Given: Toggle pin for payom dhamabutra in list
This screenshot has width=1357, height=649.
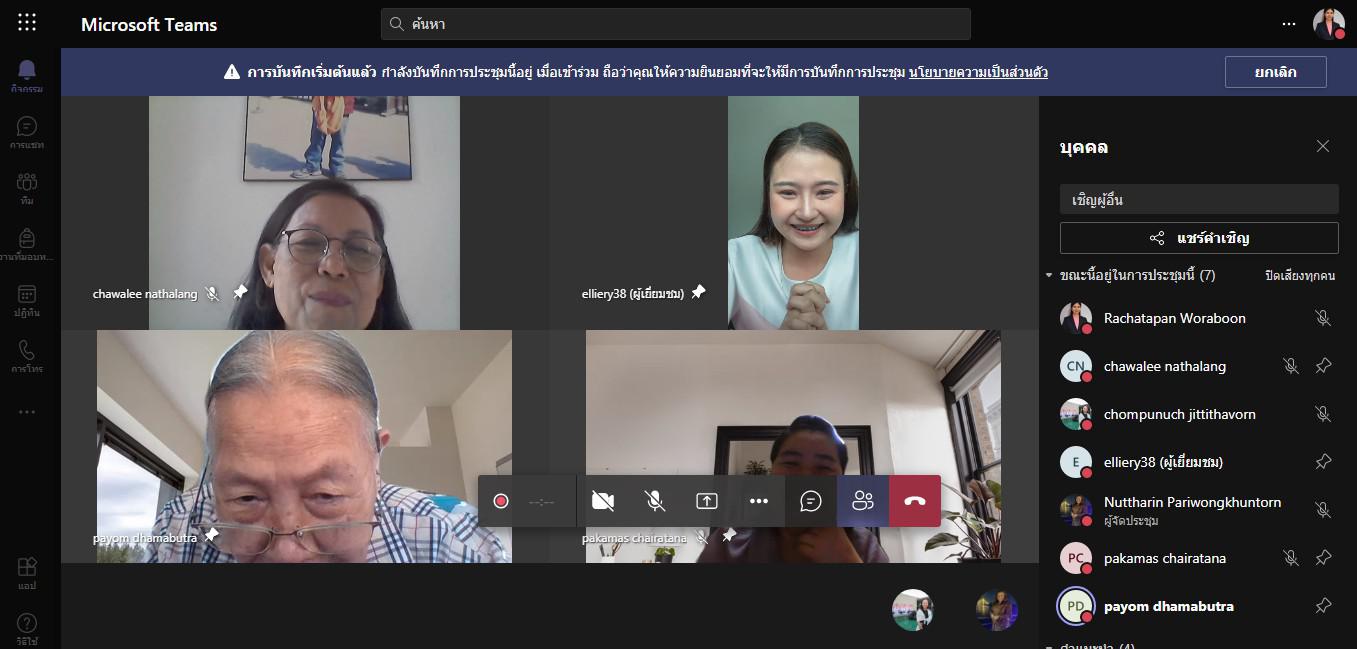Looking at the screenshot, I should point(1323,606).
